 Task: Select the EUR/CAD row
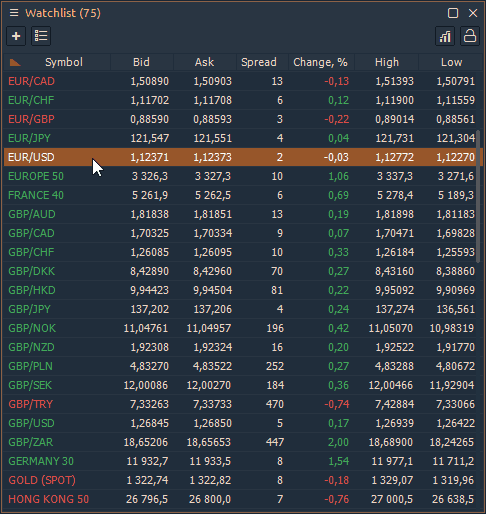click(242, 81)
